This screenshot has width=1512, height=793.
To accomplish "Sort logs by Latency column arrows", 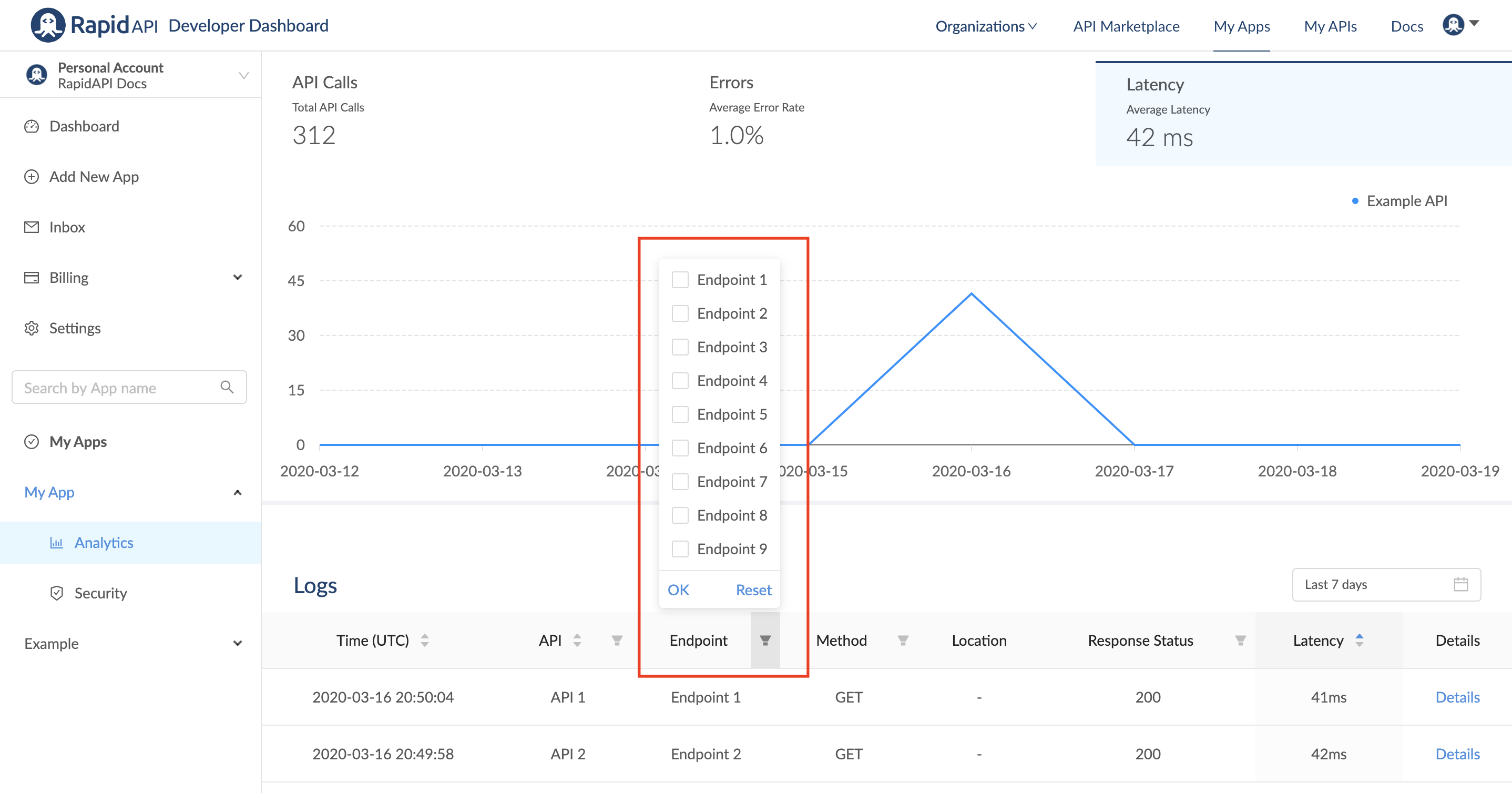I will pos(1360,640).
